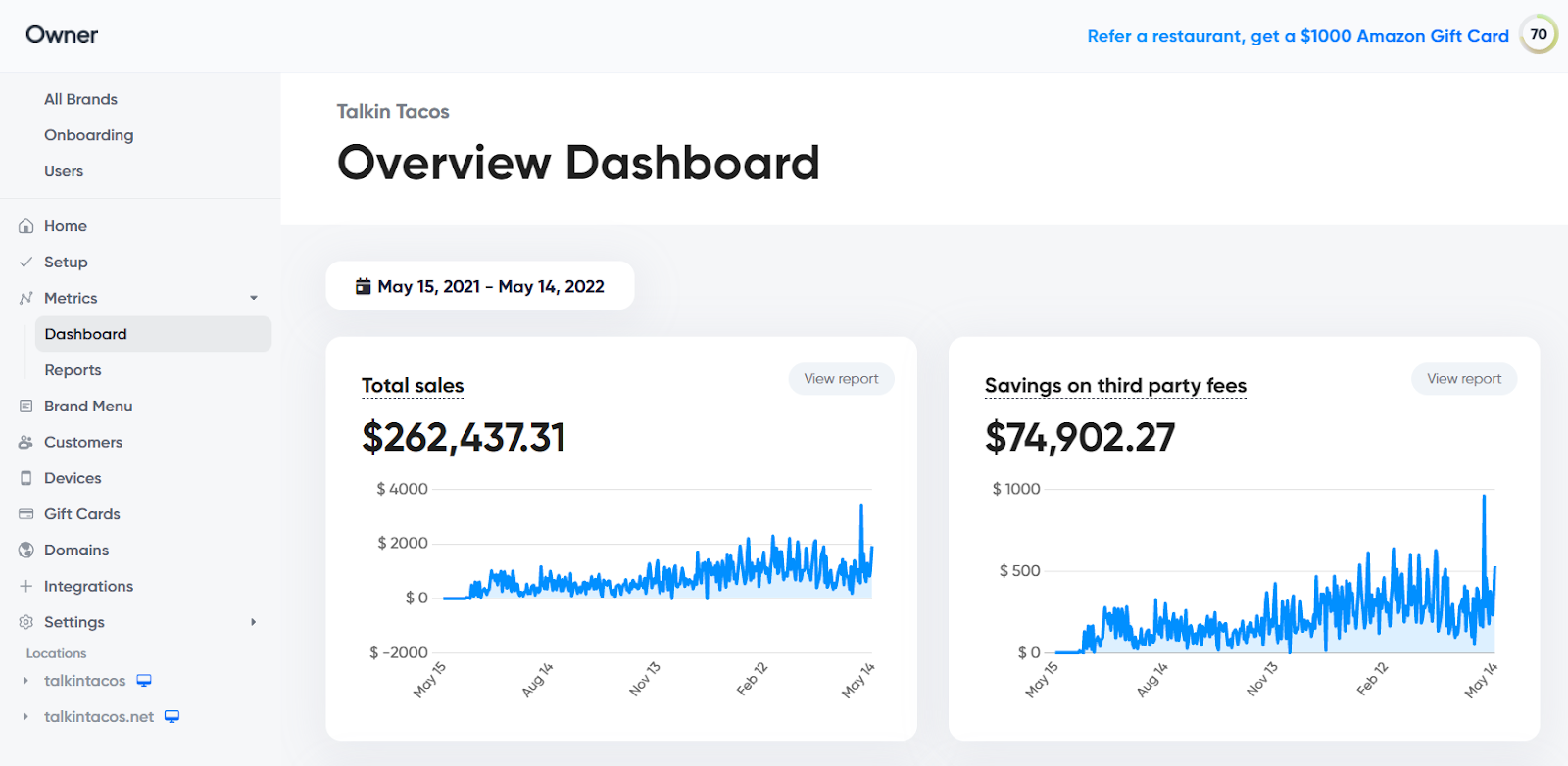Click the Brand Menu list icon
1568x766 pixels.
tap(26, 406)
